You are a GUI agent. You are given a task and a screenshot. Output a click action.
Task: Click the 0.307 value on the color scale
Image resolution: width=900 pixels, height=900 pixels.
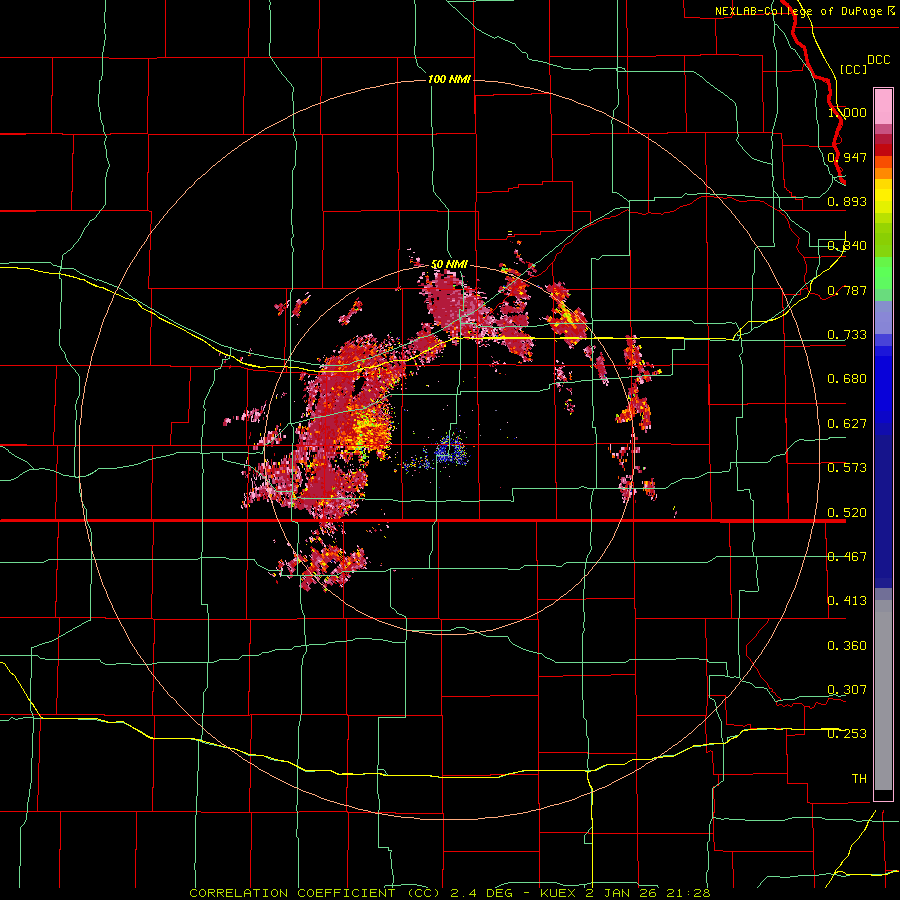pos(847,690)
